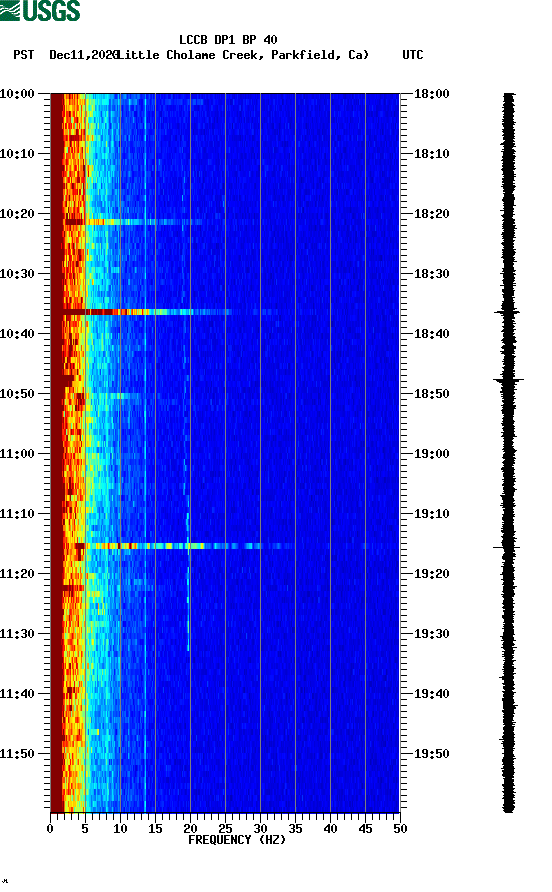Click the 25 Hz frequency axis label
Image resolution: width=552 pixels, height=892 pixels.
coord(225,829)
